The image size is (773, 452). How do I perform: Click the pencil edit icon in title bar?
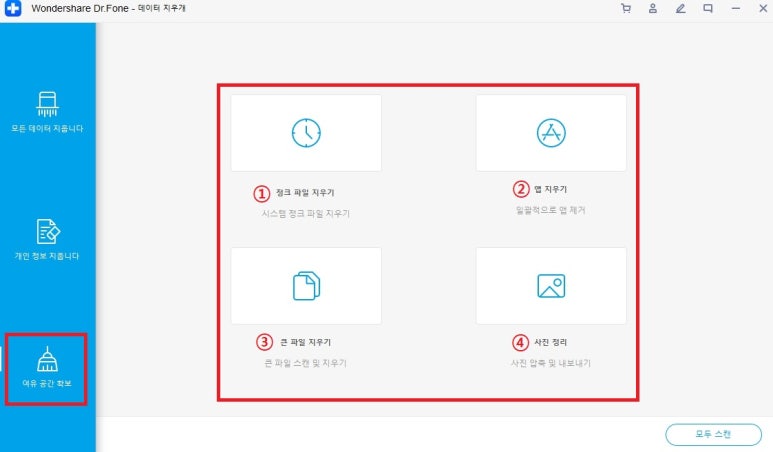click(x=680, y=8)
